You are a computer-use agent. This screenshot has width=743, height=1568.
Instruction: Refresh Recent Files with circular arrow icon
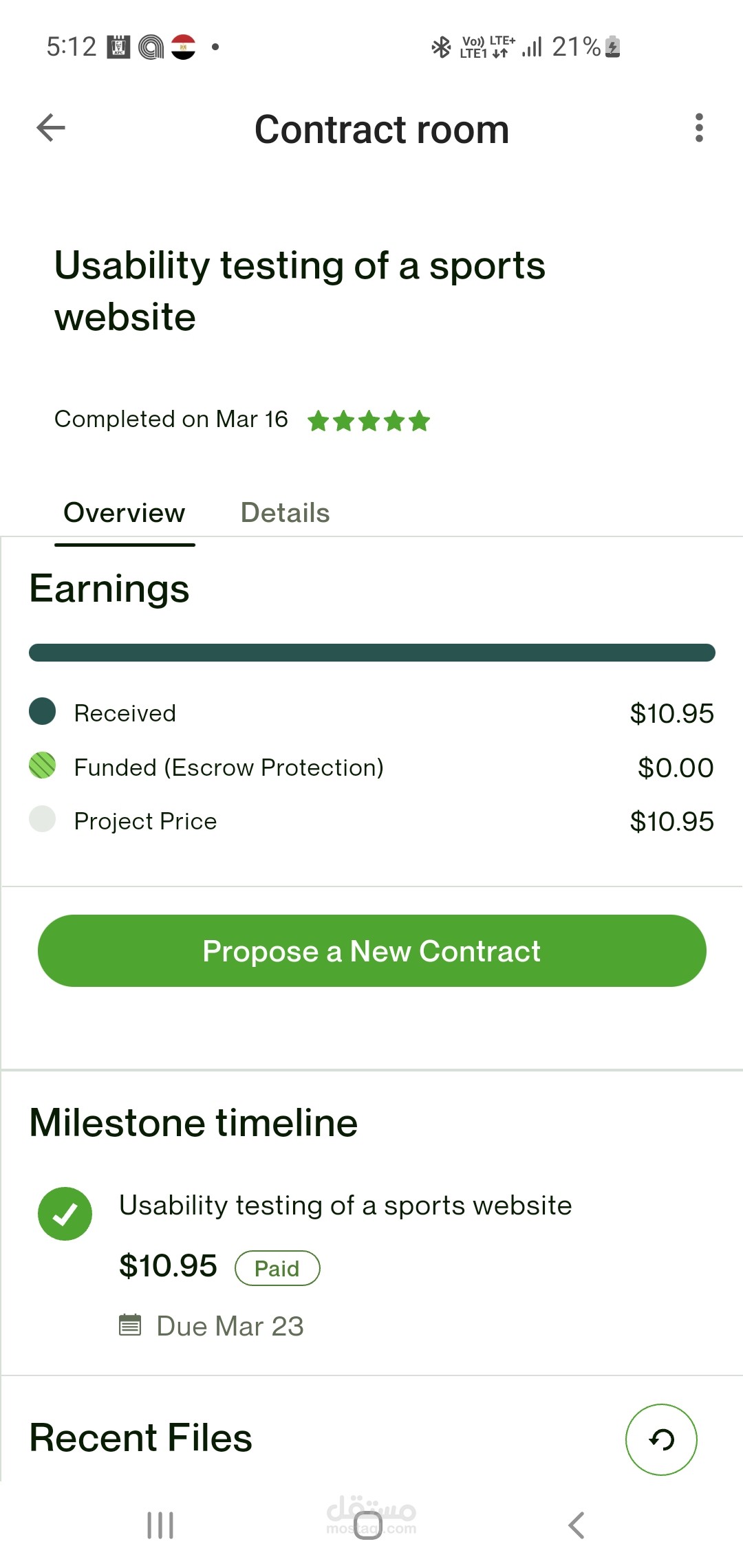pos(661,1439)
